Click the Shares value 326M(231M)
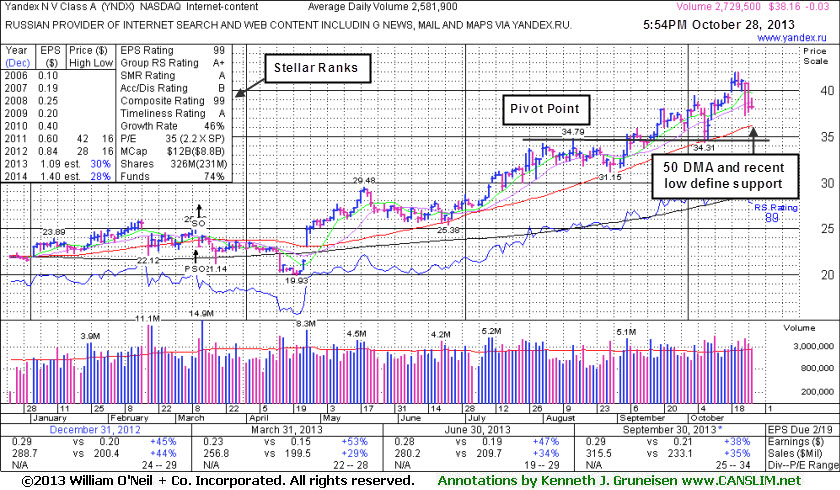840x490 pixels. tap(199, 164)
